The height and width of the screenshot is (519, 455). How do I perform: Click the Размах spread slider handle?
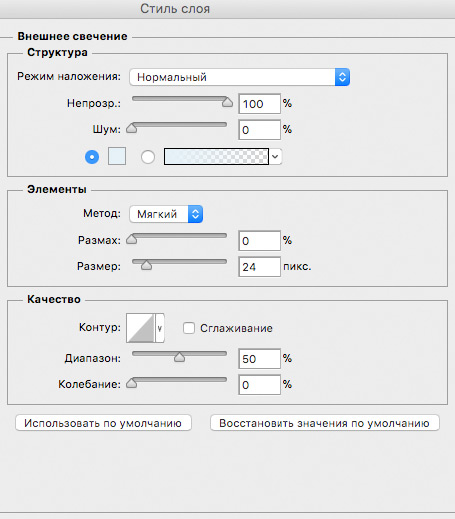coord(132,239)
